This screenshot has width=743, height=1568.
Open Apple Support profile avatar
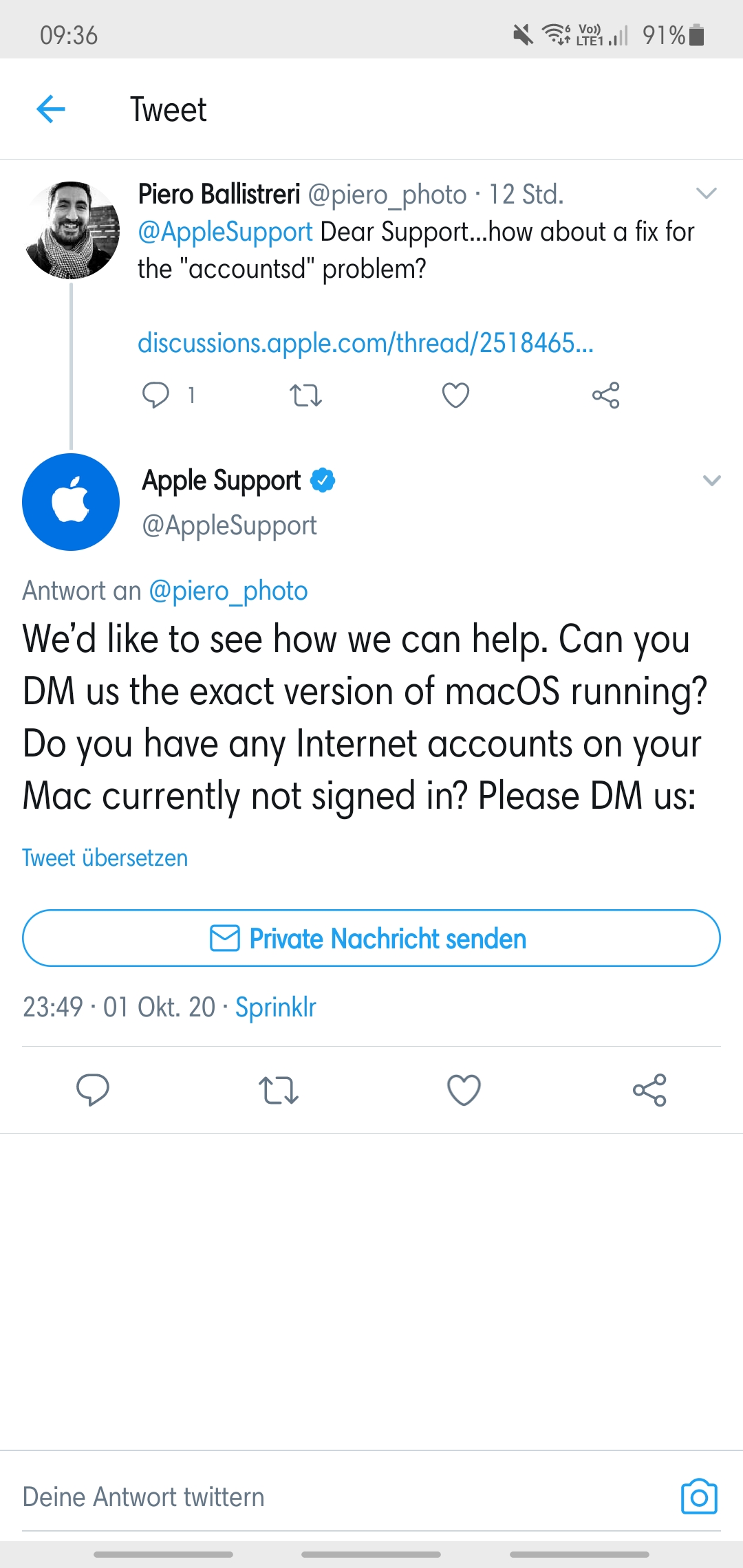click(71, 502)
